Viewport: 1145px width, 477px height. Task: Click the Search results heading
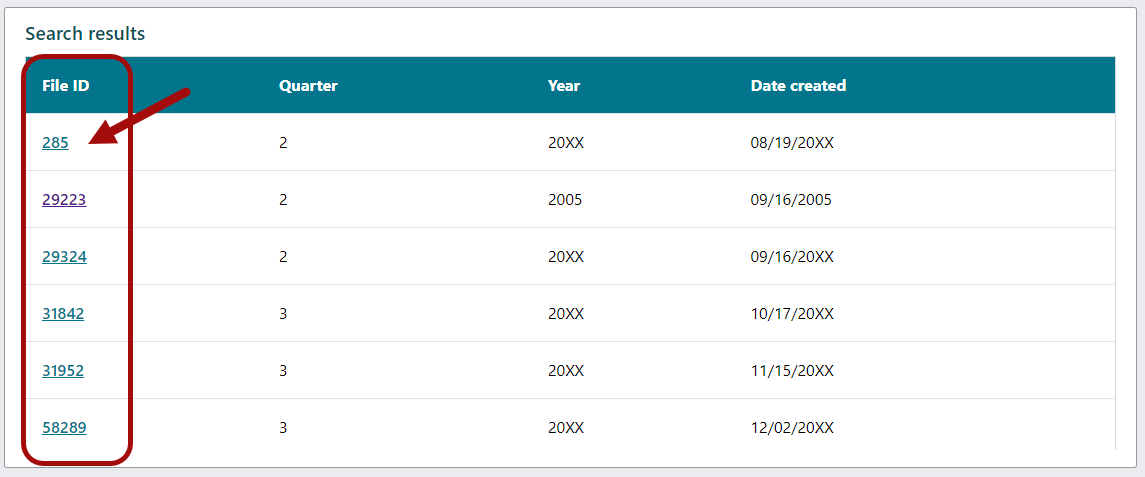[x=85, y=34]
